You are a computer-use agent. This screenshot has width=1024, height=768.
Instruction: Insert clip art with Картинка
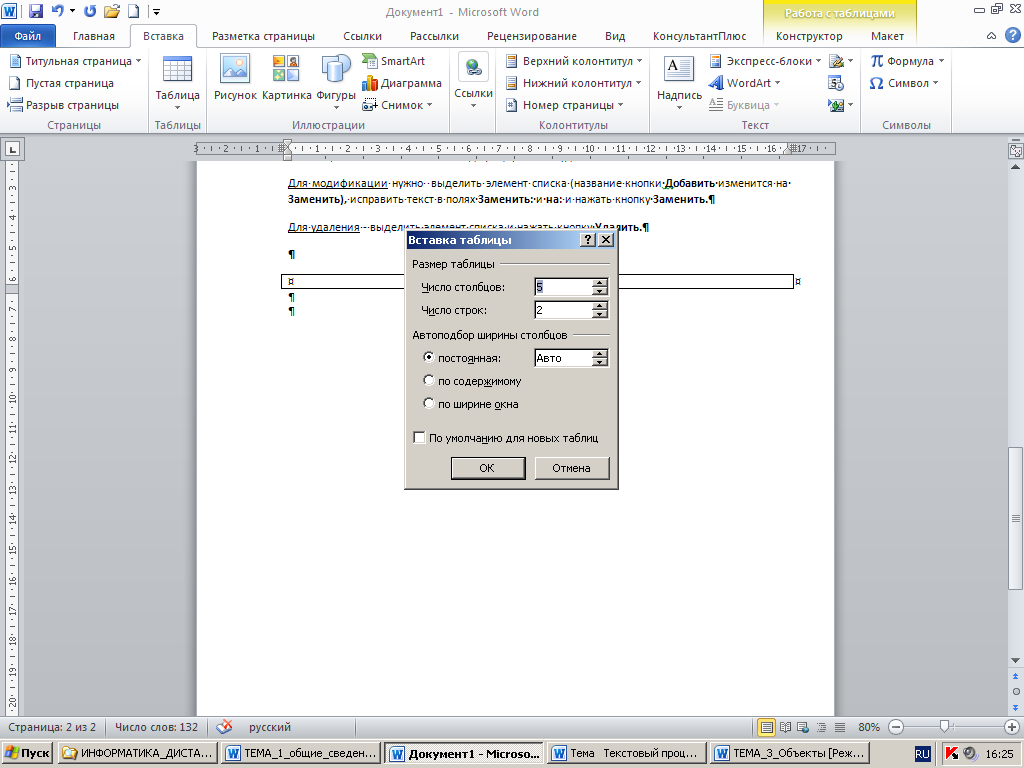pos(286,78)
